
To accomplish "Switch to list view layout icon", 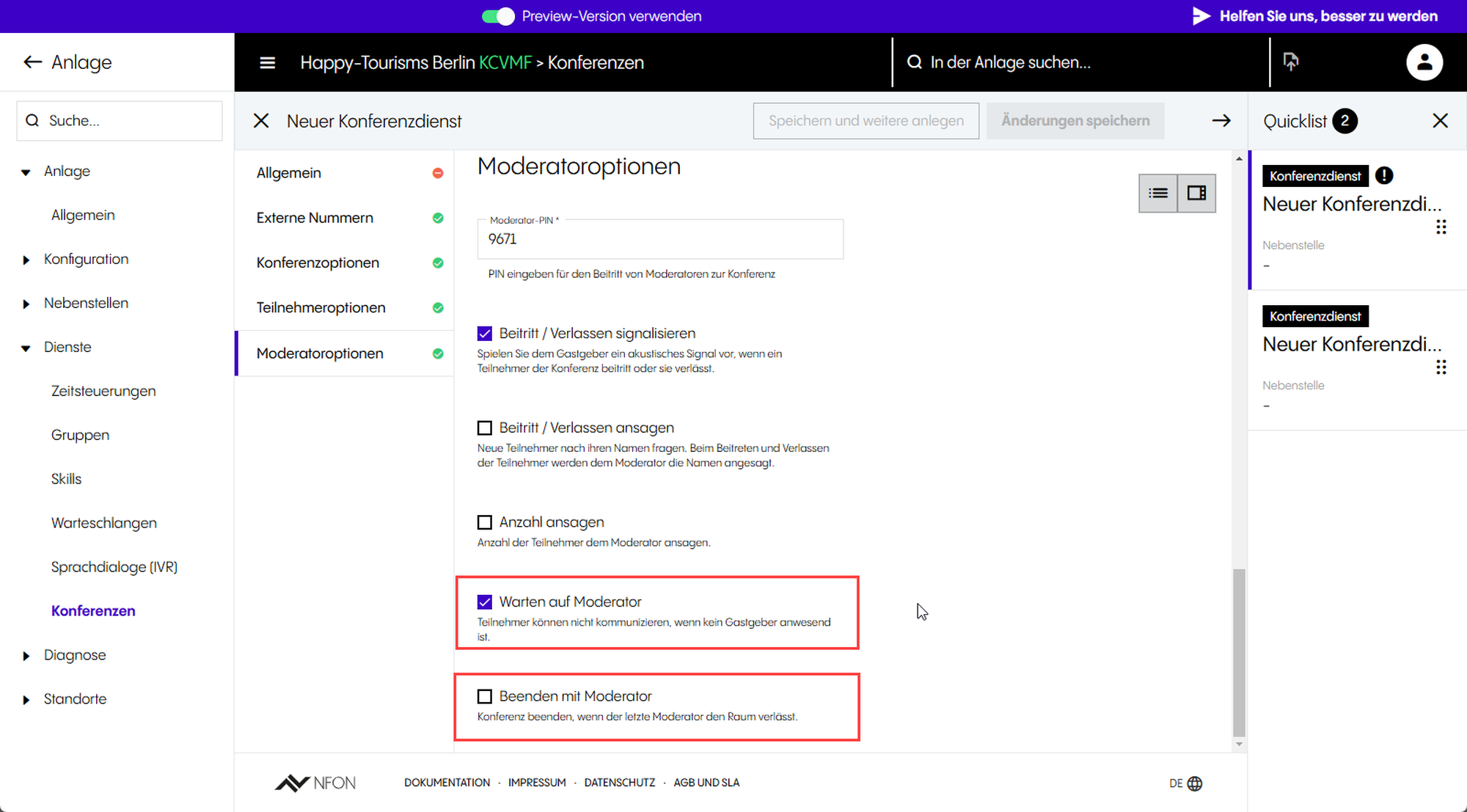I will (1158, 194).
